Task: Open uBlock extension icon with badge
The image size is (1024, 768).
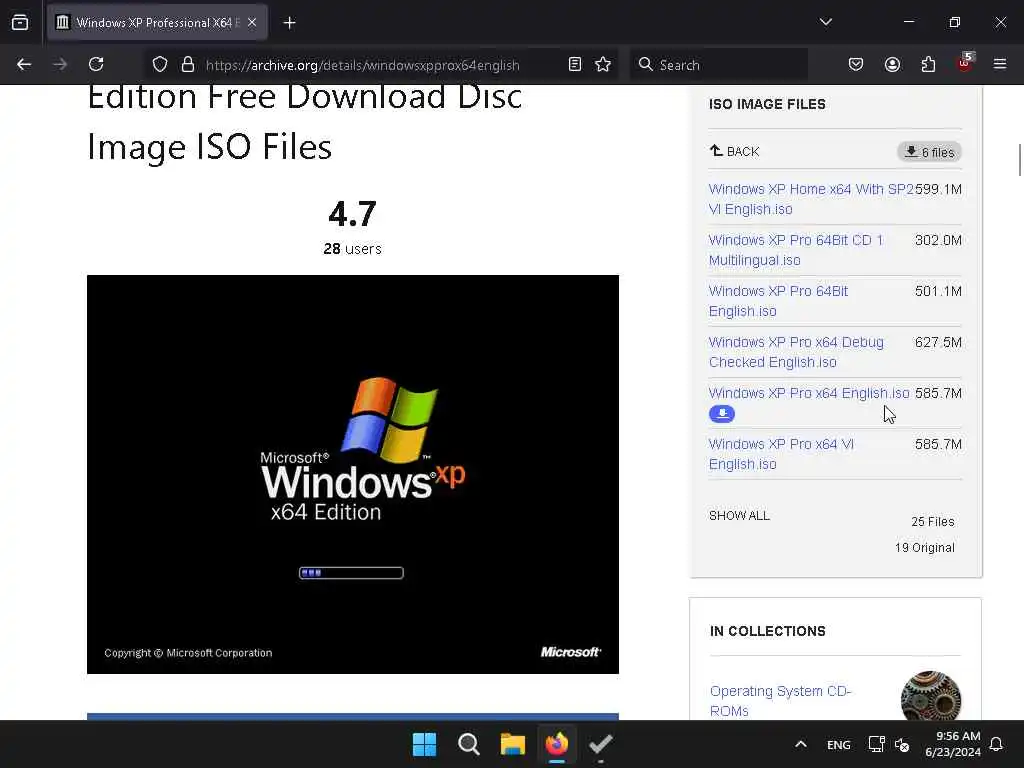Action: pyautogui.click(x=965, y=63)
